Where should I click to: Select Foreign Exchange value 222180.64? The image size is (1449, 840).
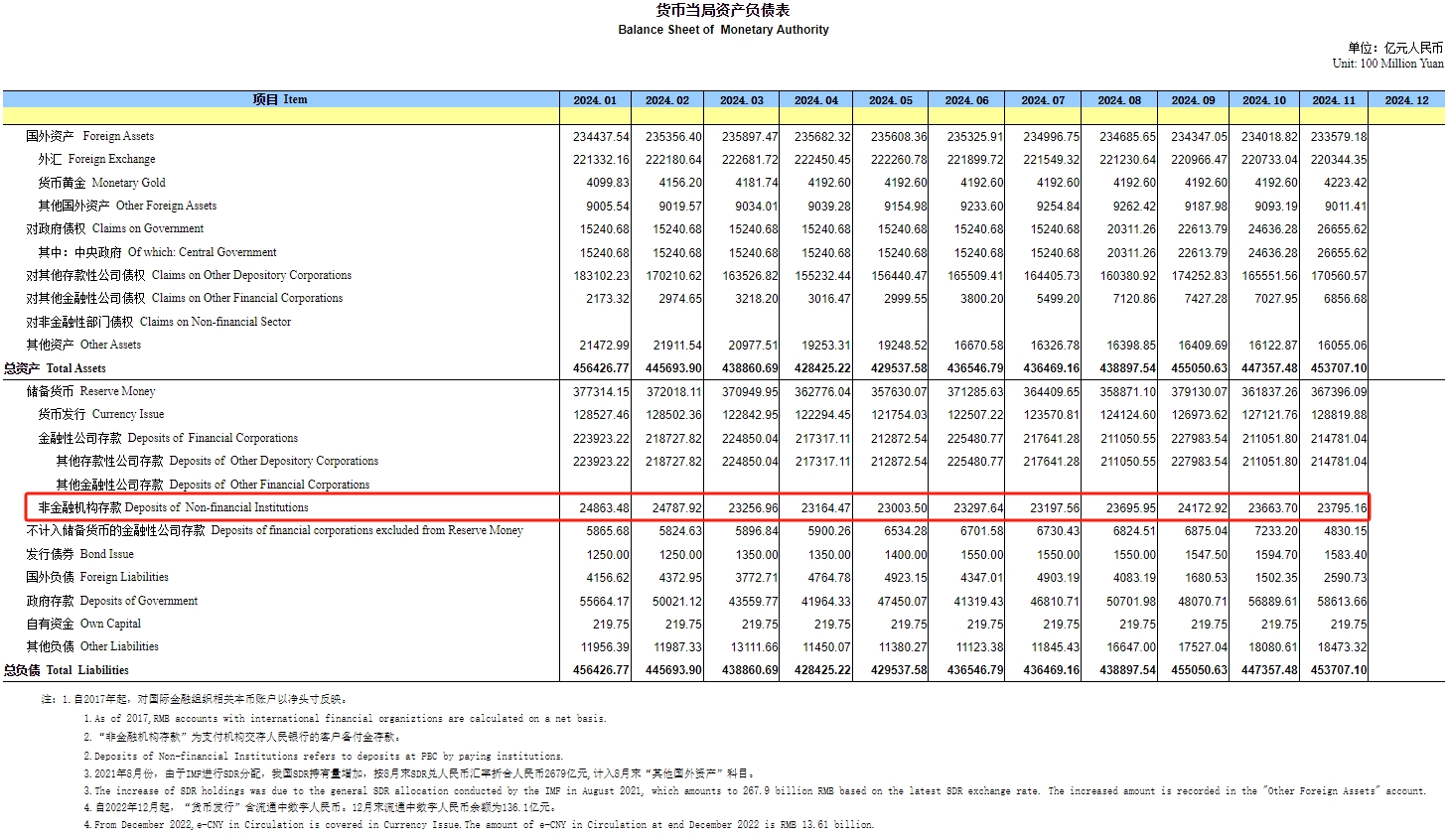point(673,160)
